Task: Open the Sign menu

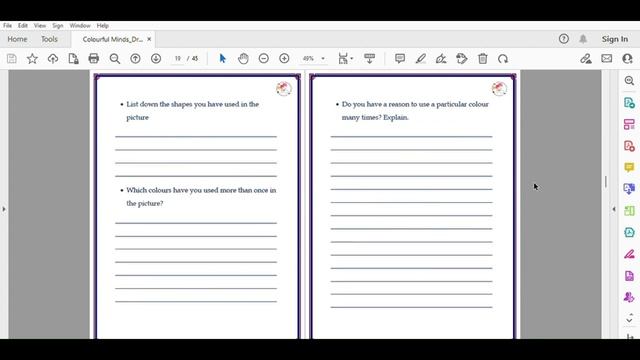Action: pos(58,25)
